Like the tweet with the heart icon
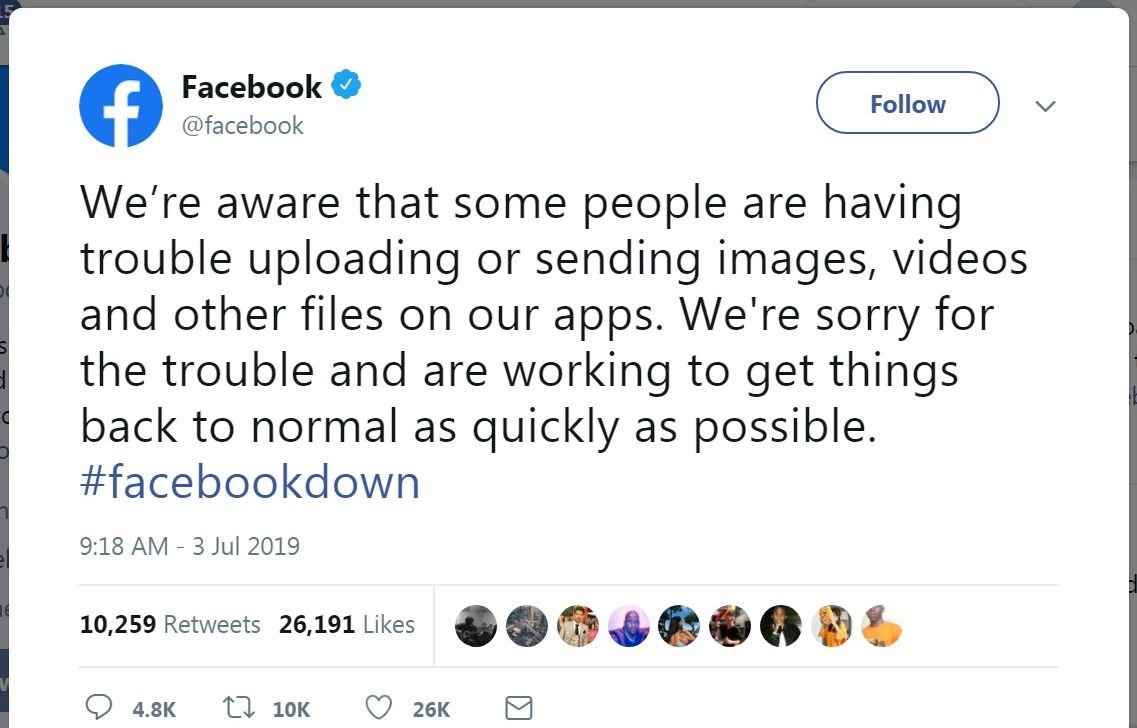This screenshot has width=1137, height=728. [x=379, y=707]
